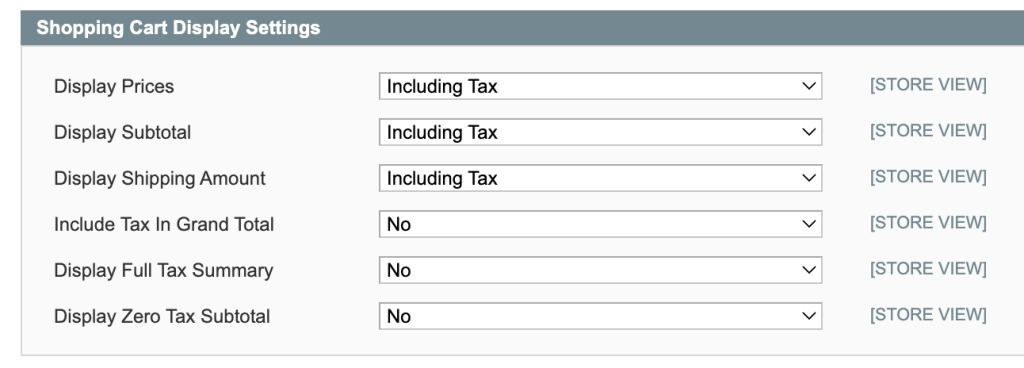Image resolution: width=1024 pixels, height=368 pixels.
Task: Click chevron arrow of Display Full Tax Summary
Action: 808,270
